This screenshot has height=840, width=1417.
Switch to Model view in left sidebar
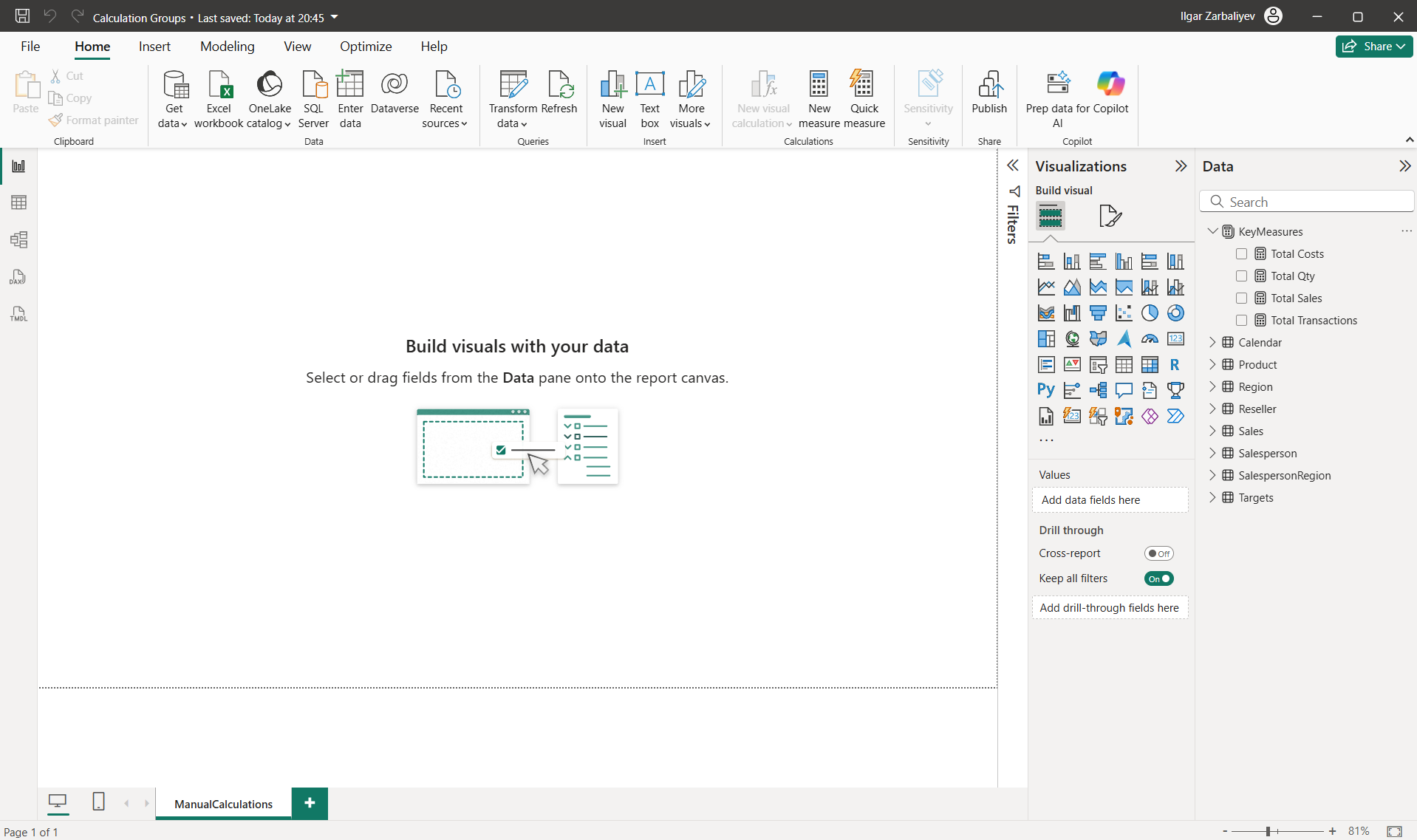tap(19, 239)
